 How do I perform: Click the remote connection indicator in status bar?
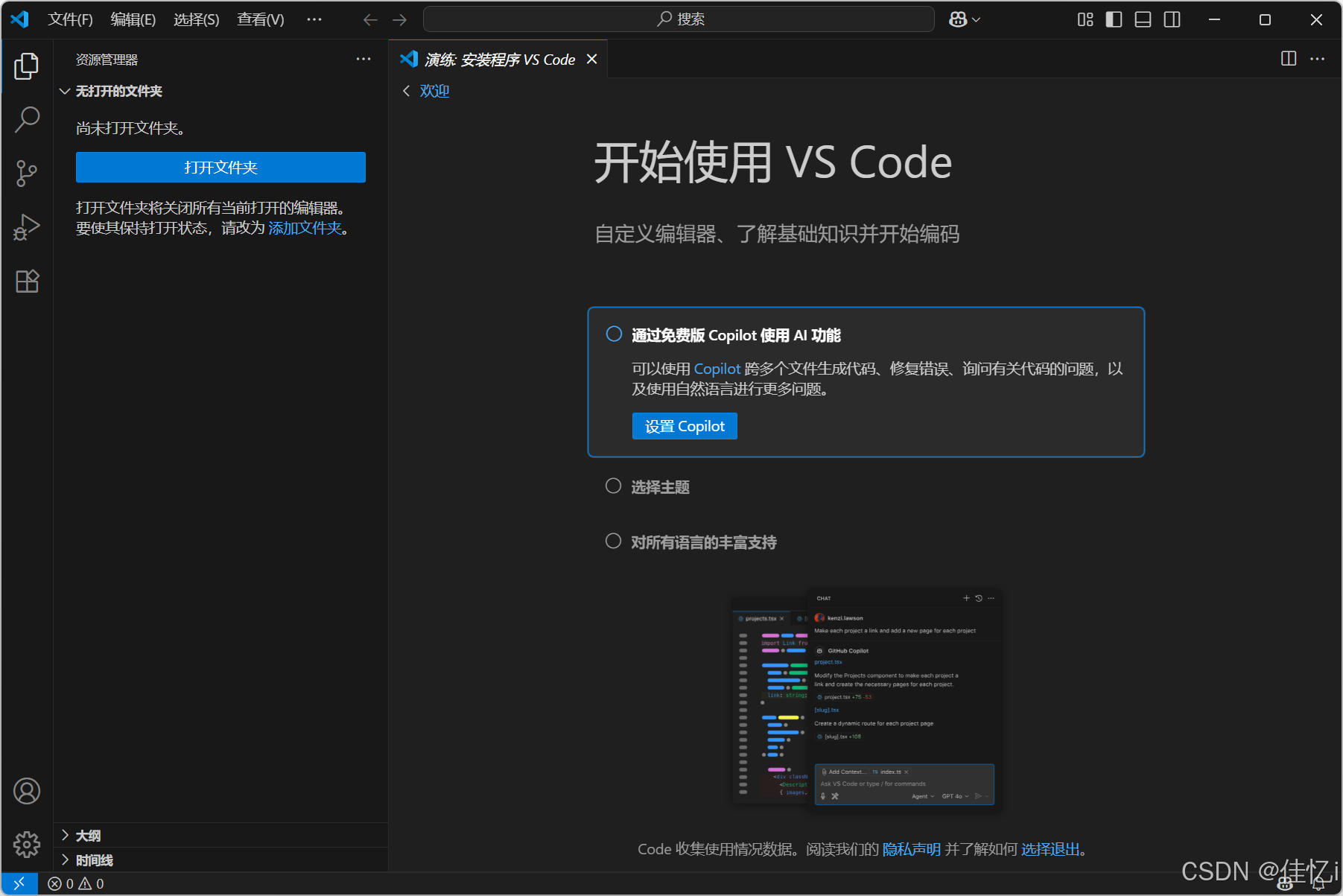19,883
